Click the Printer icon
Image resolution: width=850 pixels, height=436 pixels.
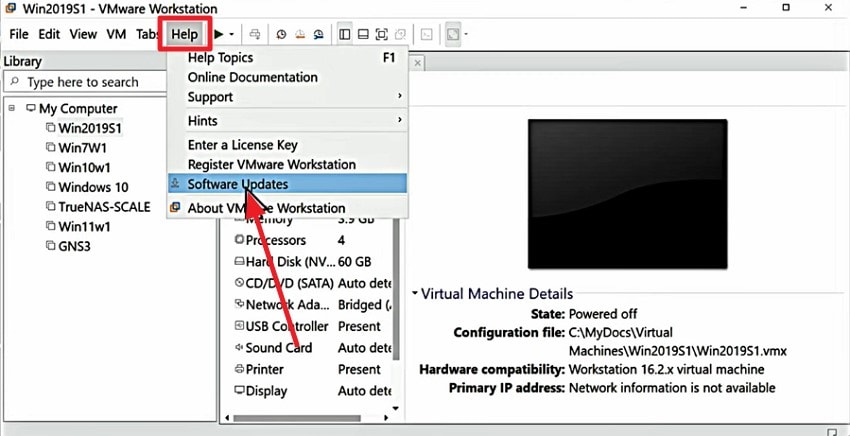point(239,369)
